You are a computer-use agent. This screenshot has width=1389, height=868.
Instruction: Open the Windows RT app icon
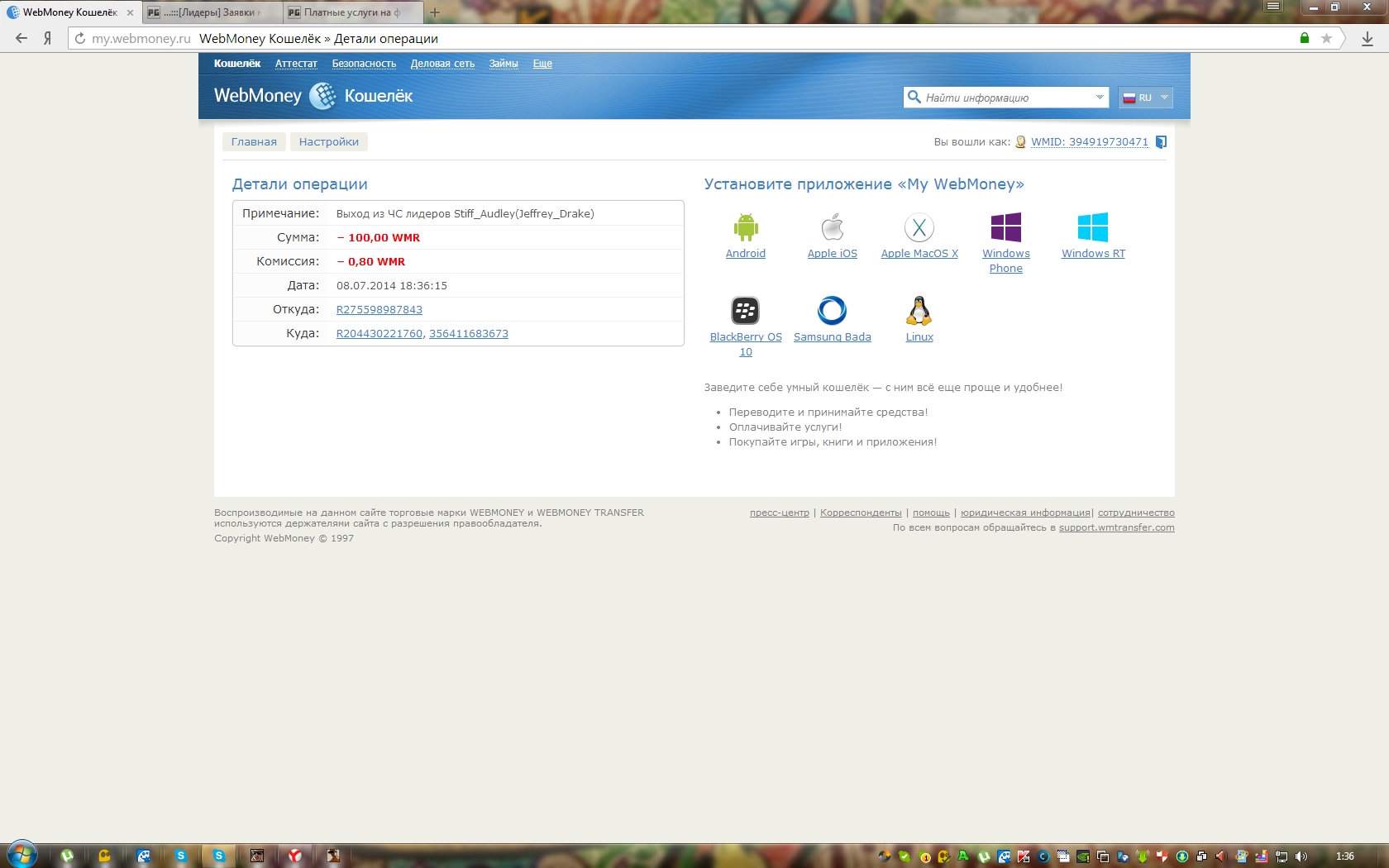coord(1093,227)
